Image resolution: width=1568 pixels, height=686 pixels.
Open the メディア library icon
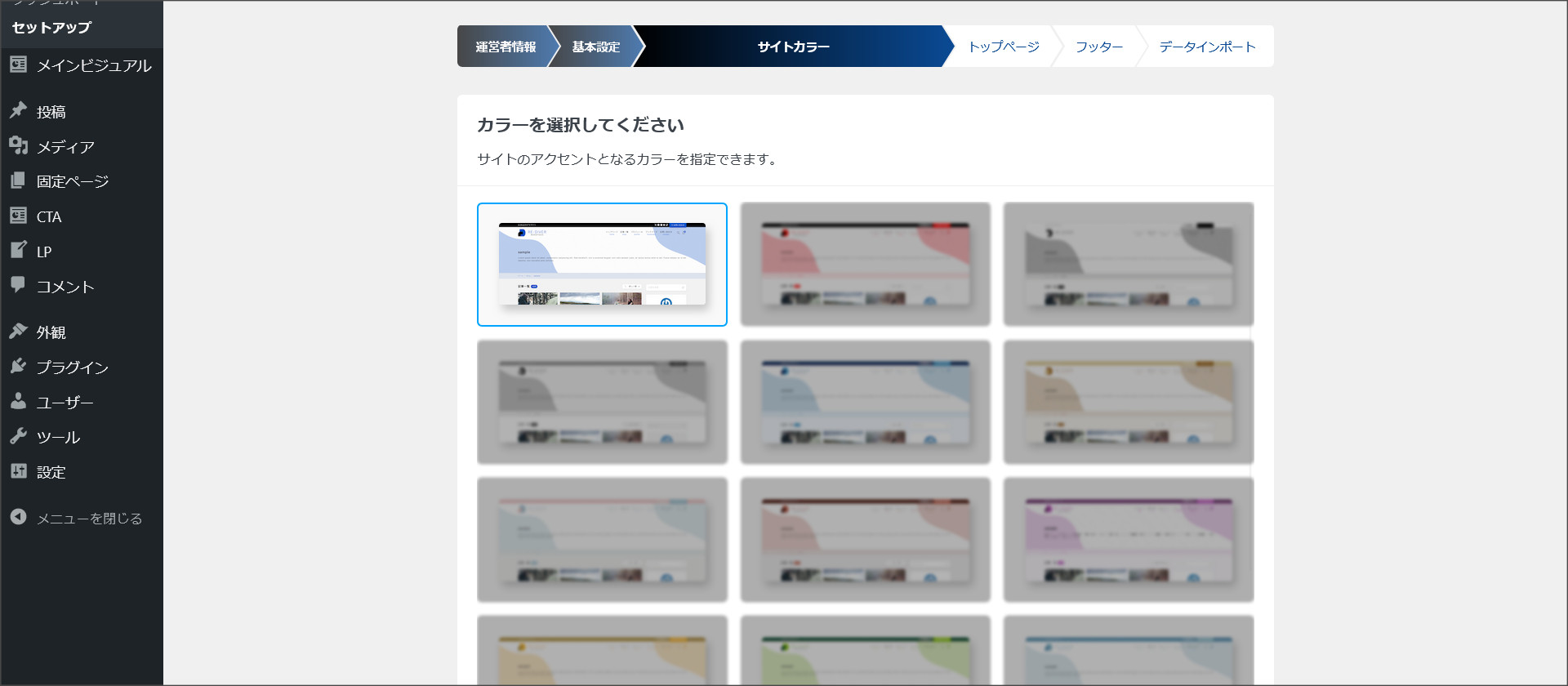(x=18, y=146)
